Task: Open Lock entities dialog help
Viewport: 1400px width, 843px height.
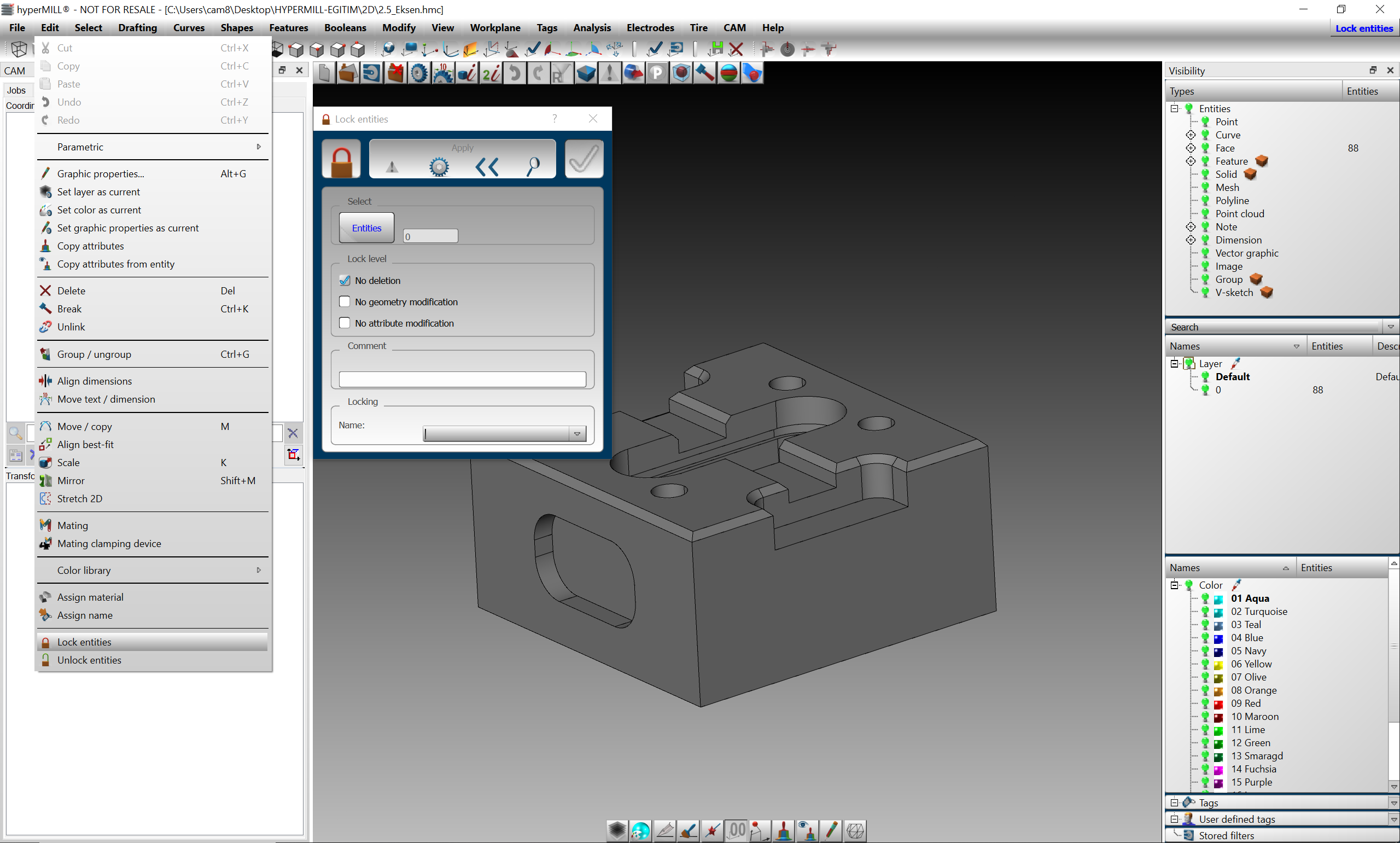Action: [x=554, y=118]
